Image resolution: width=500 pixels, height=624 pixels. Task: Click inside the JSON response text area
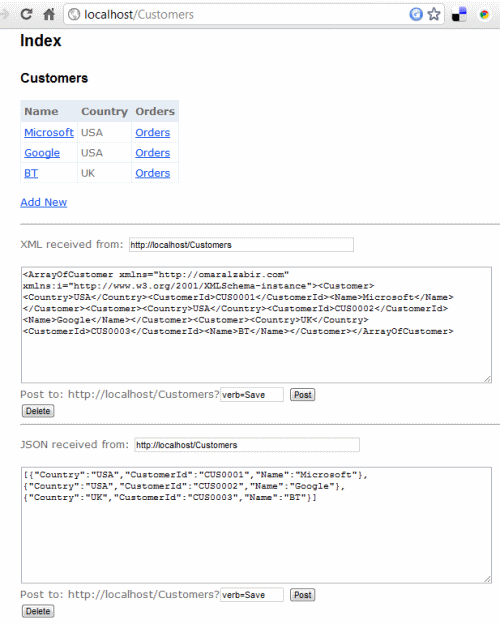[x=256, y=525]
